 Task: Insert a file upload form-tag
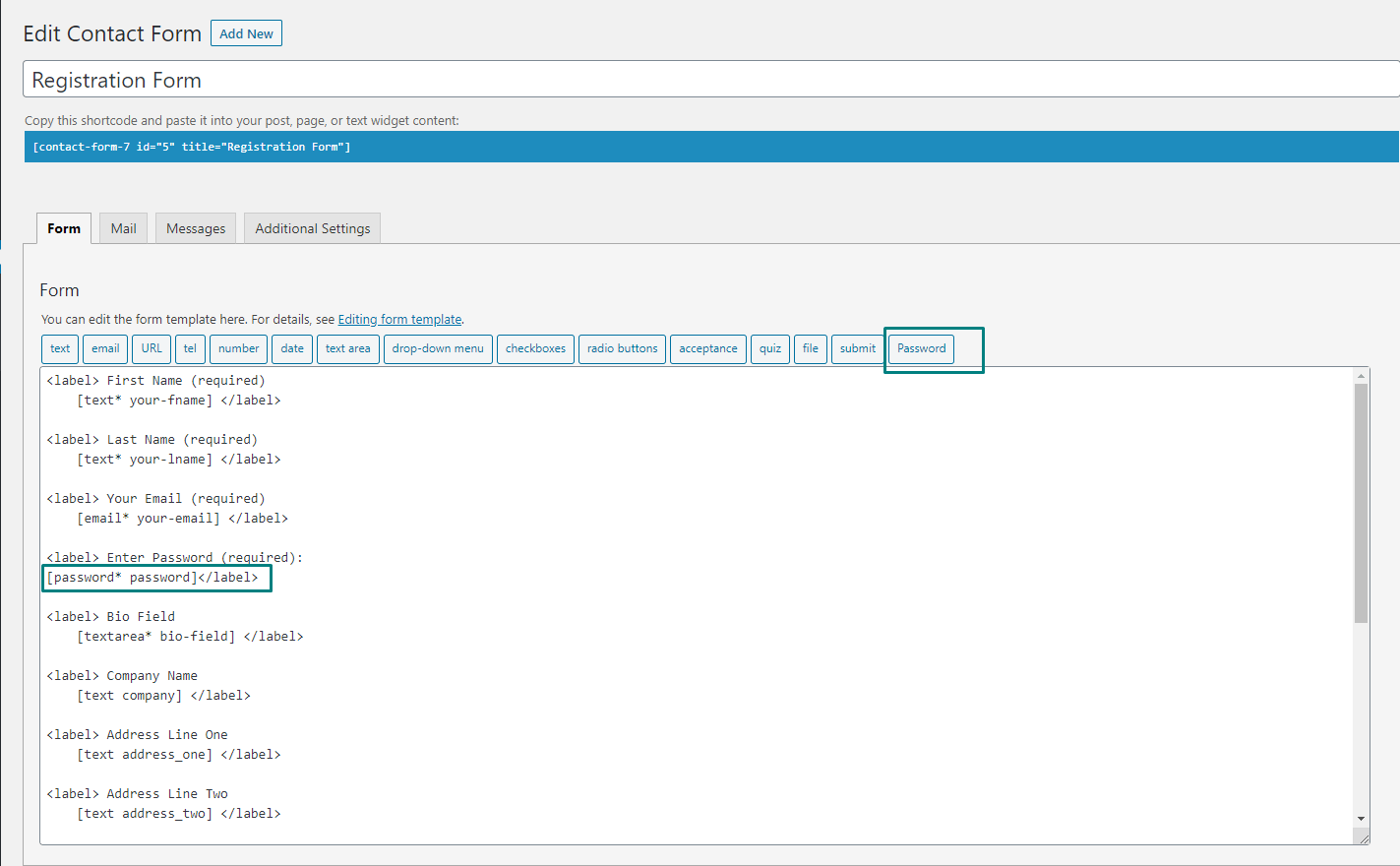(810, 348)
